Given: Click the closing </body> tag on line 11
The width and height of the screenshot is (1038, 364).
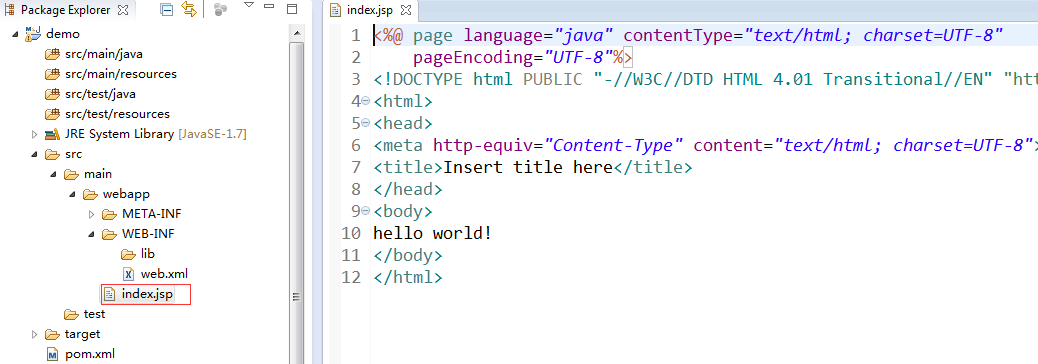Looking at the screenshot, I should point(408,255).
